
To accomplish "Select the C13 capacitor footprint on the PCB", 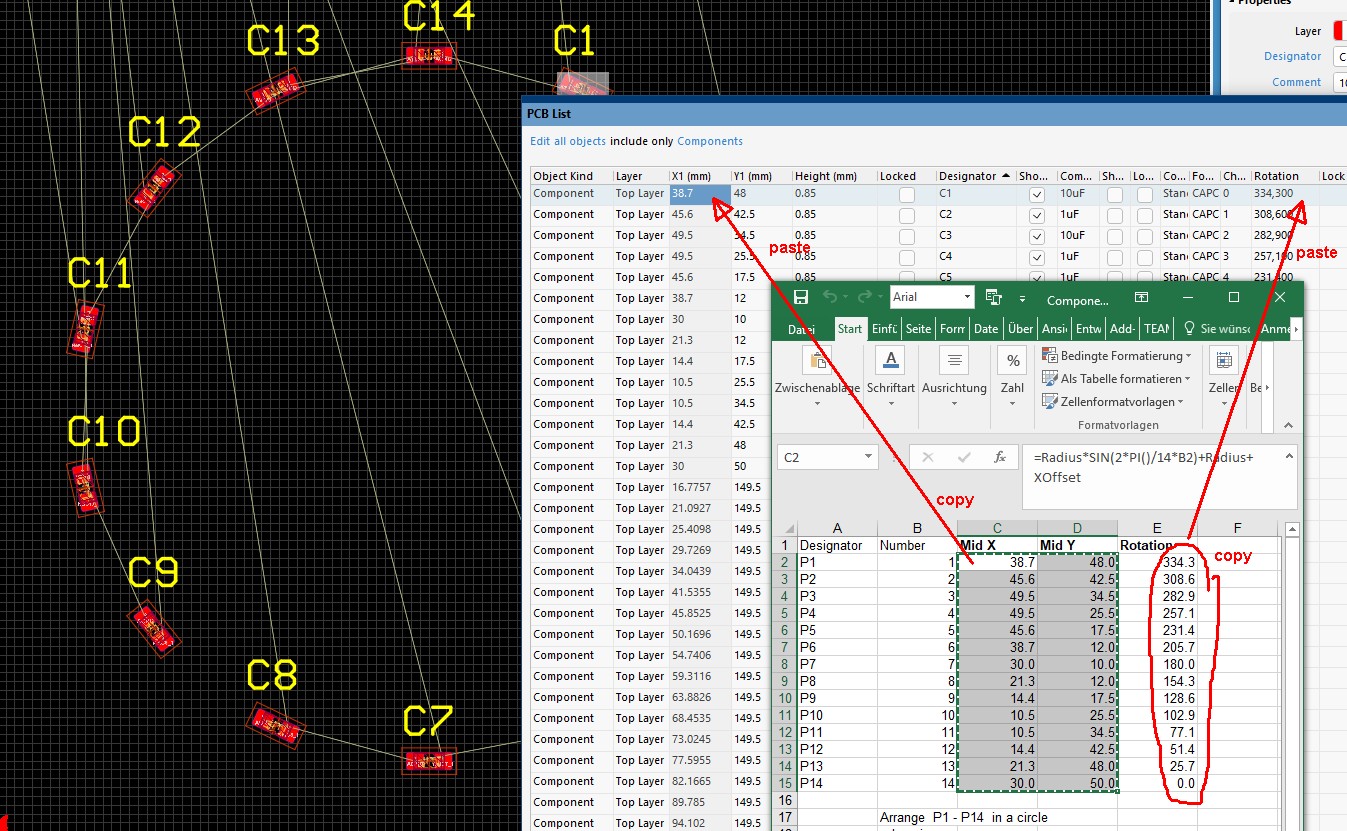I will tap(275, 91).
